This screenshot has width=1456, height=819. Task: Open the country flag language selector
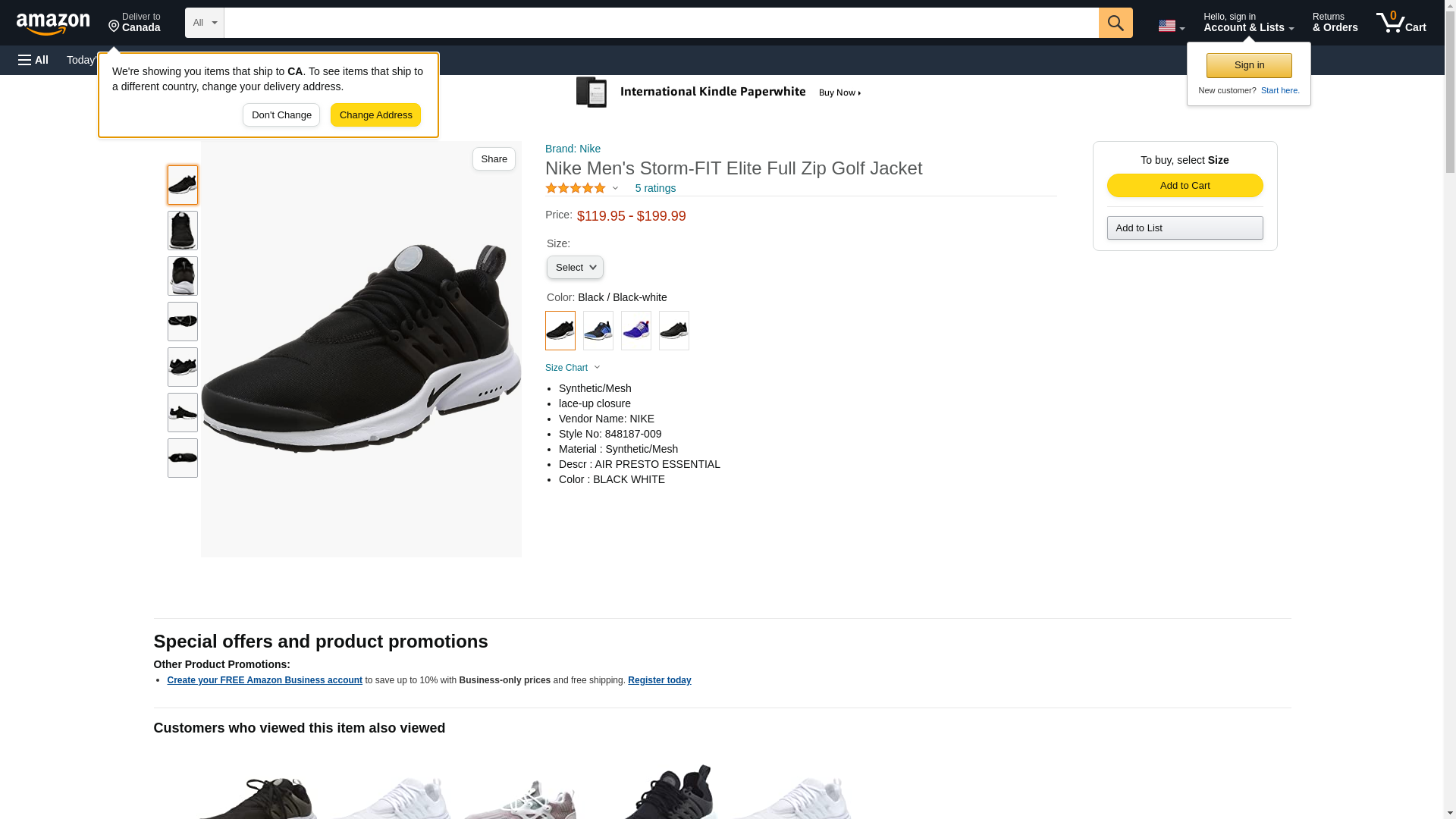click(1170, 26)
